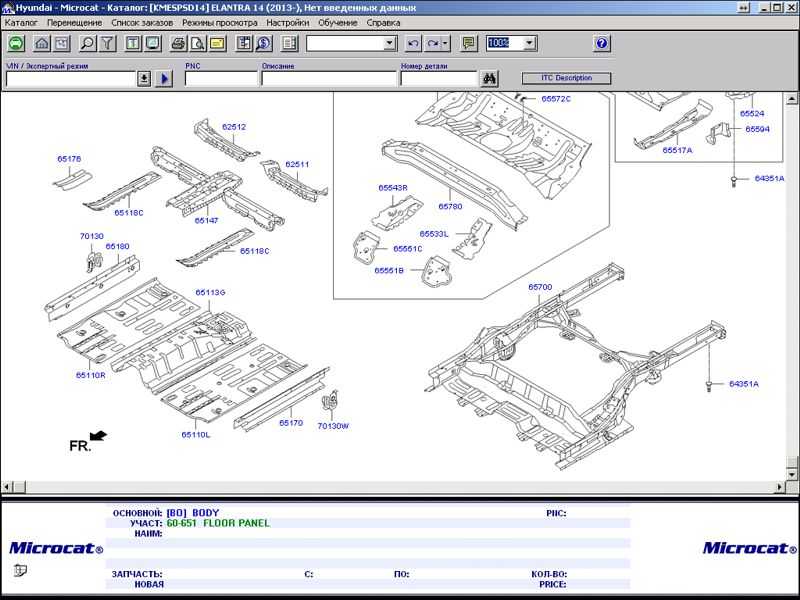Click into the Описание input field

tap(329, 79)
